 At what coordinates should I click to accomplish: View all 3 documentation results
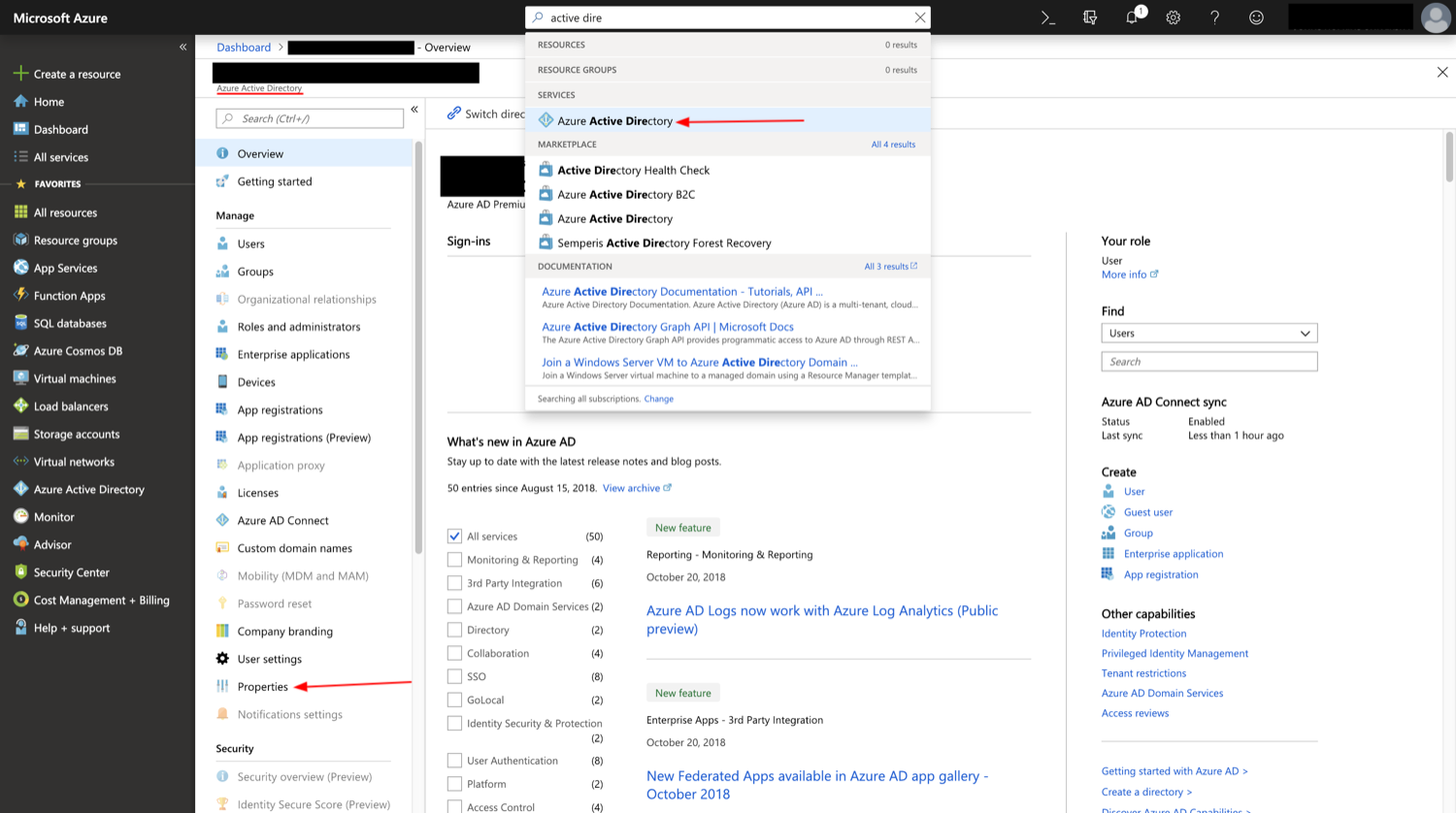(890, 266)
